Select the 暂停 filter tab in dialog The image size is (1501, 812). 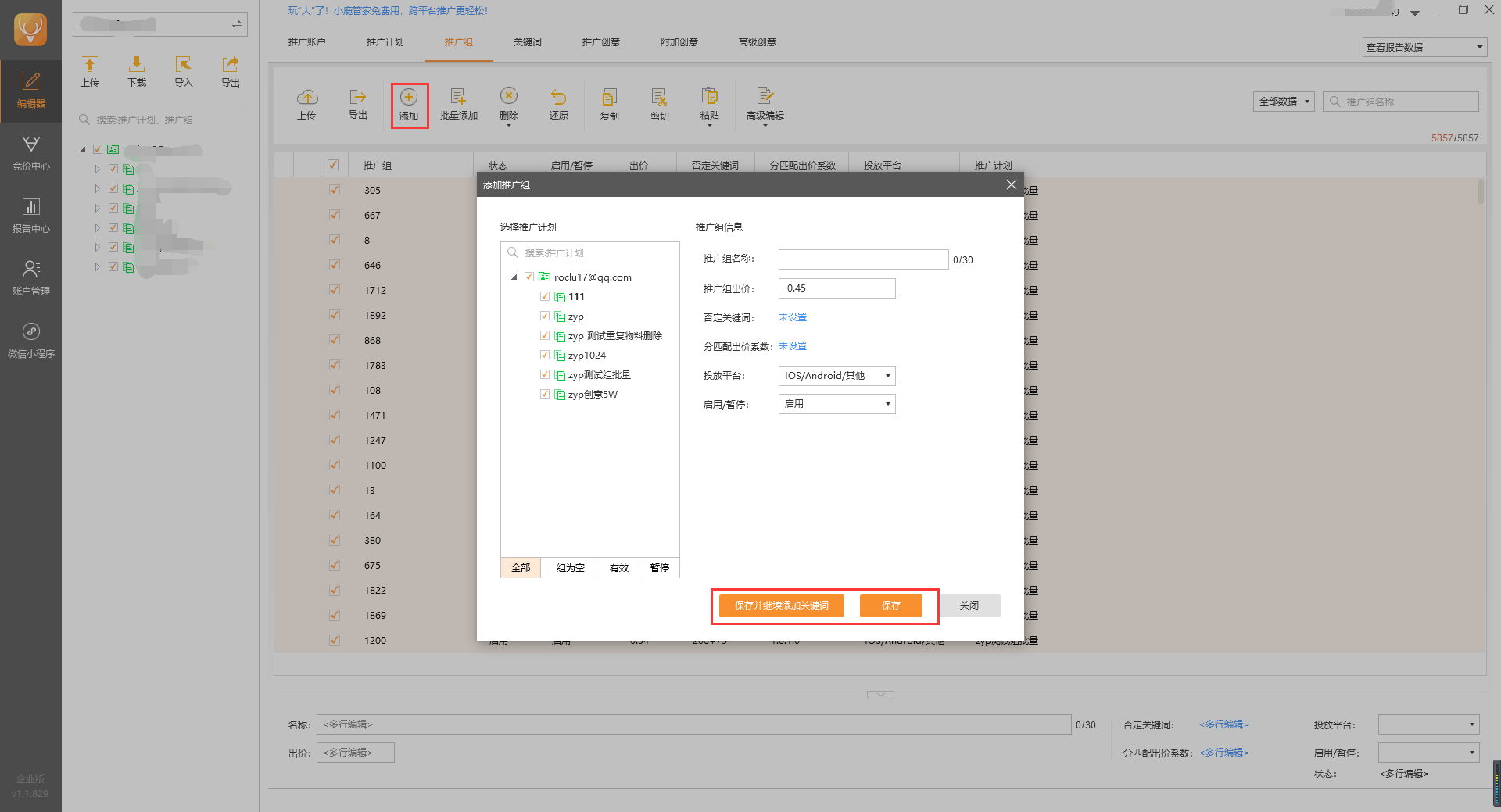coord(660,568)
